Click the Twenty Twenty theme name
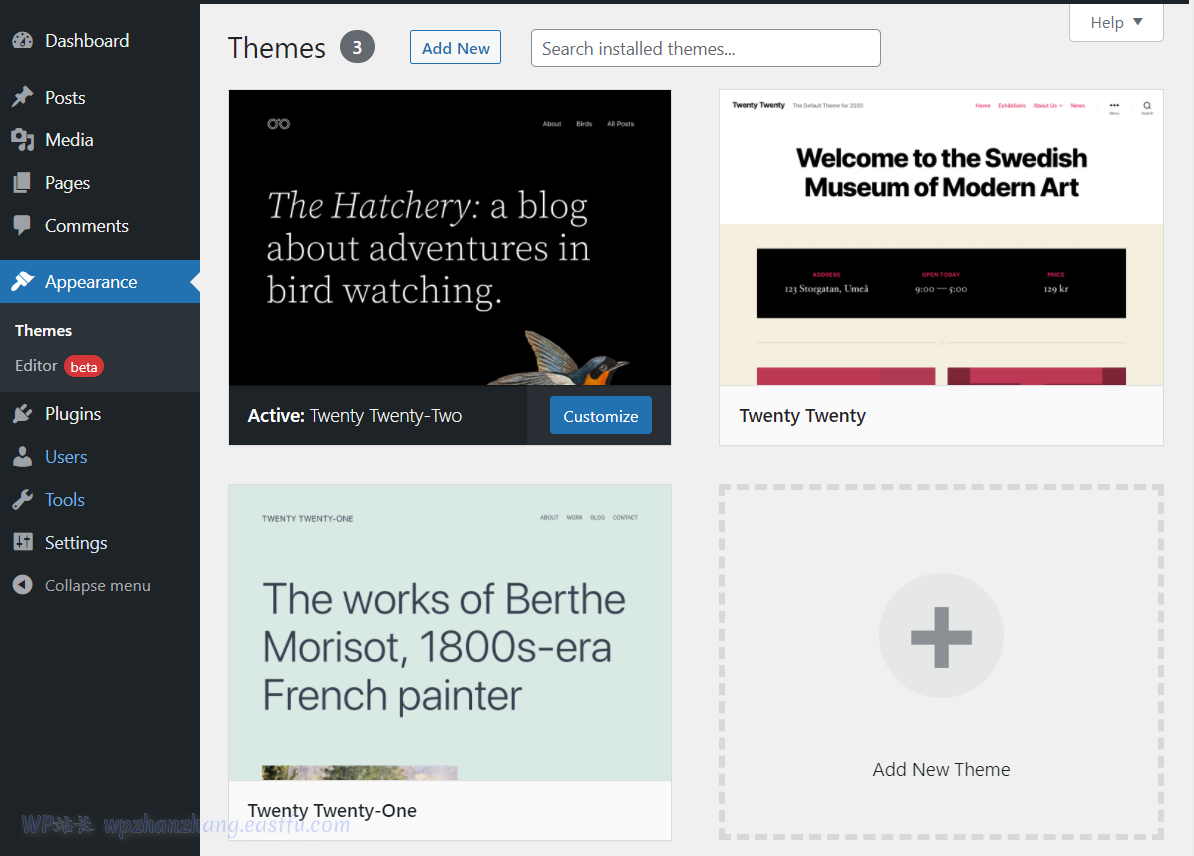The width and height of the screenshot is (1194, 856). pos(803,416)
